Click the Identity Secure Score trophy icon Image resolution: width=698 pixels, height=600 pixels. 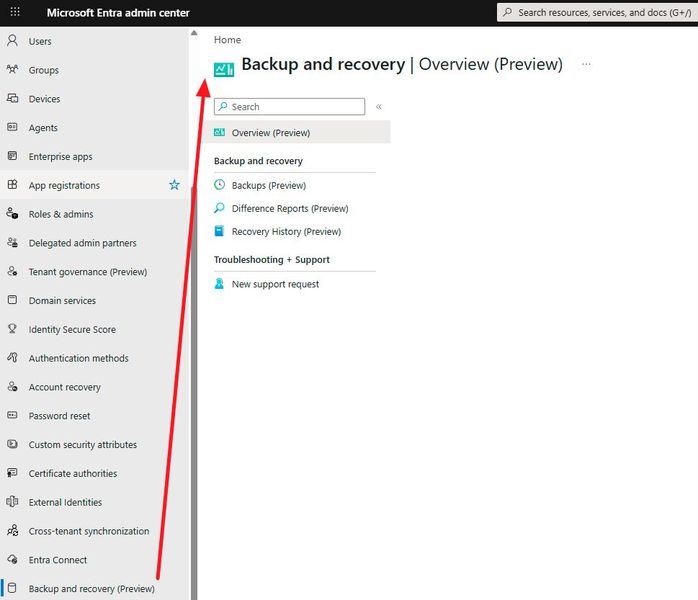[12, 329]
